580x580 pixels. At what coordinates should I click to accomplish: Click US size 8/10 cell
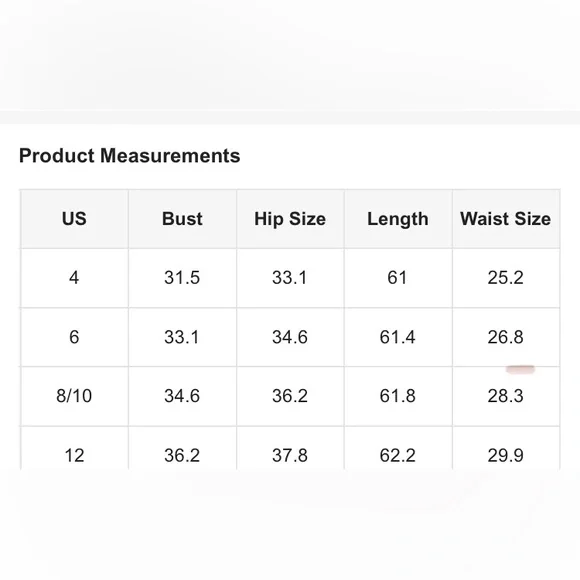click(74, 396)
